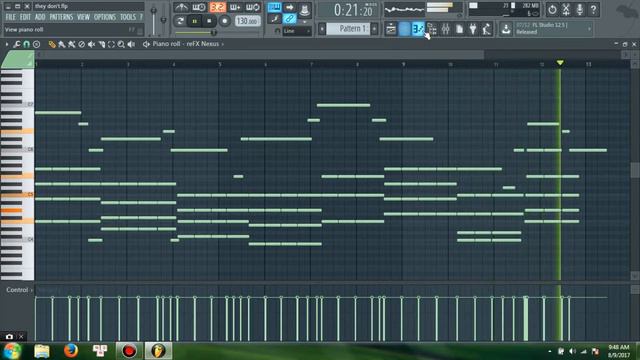Open the OPTIONS menu
640x360 pixels.
click(x=105, y=17)
